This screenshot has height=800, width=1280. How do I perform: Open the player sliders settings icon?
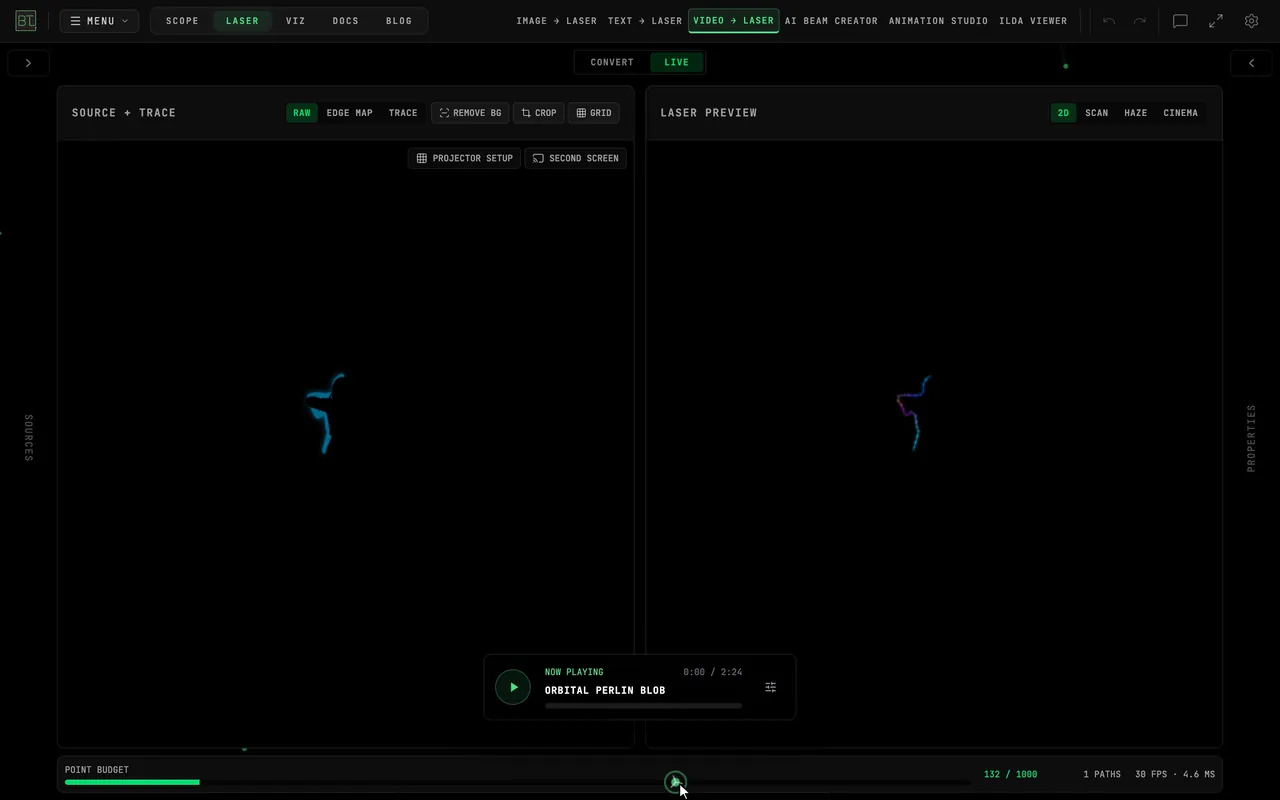coord(771,687)
